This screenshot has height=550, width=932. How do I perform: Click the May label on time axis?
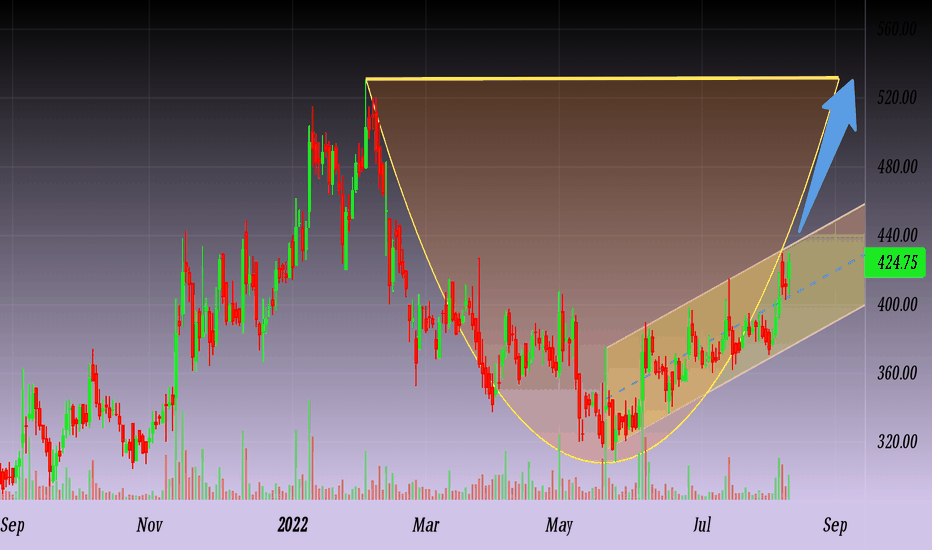coord(559,526)
